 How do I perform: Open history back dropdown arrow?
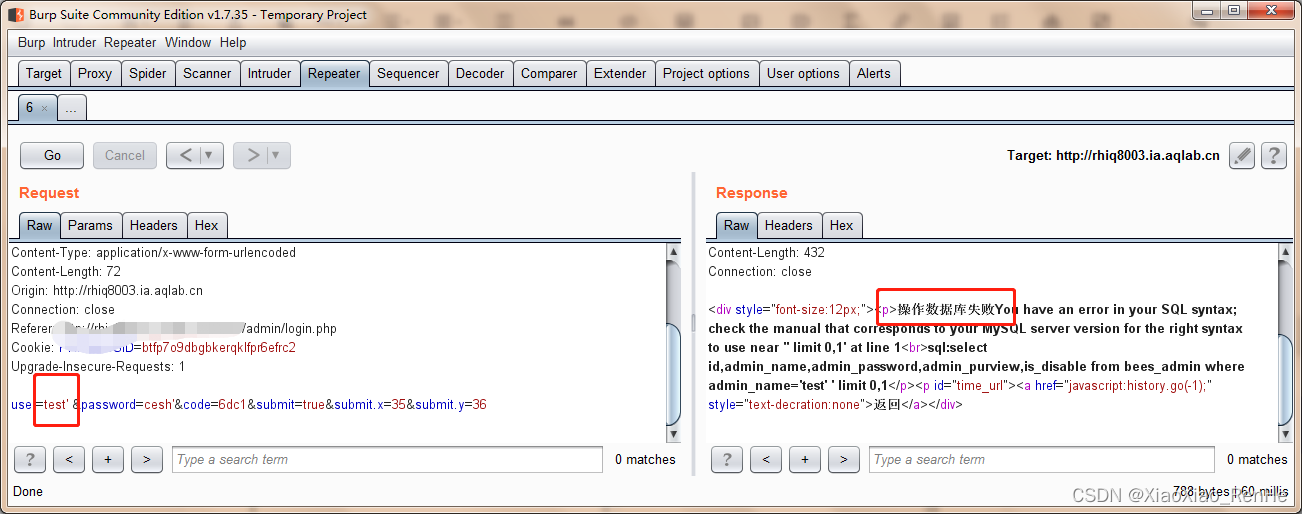(209, 155)
